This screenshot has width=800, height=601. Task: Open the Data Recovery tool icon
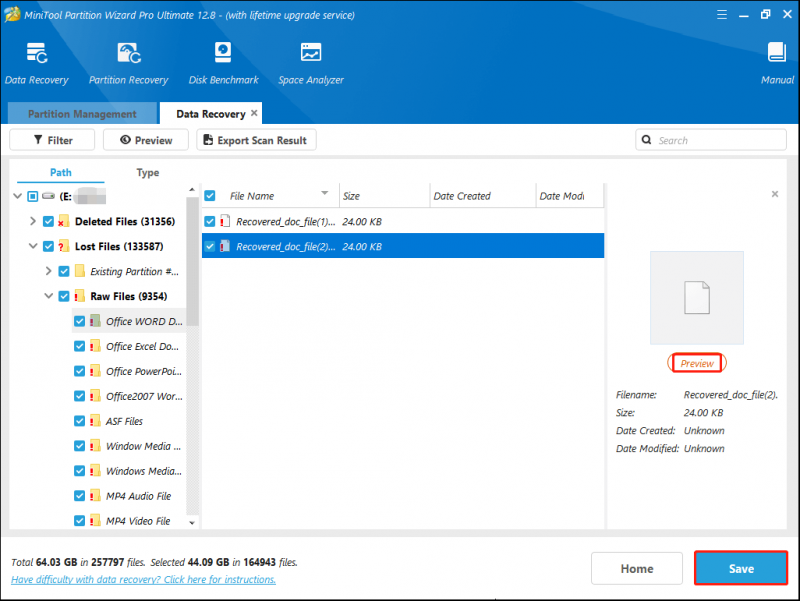click(37, 53)
